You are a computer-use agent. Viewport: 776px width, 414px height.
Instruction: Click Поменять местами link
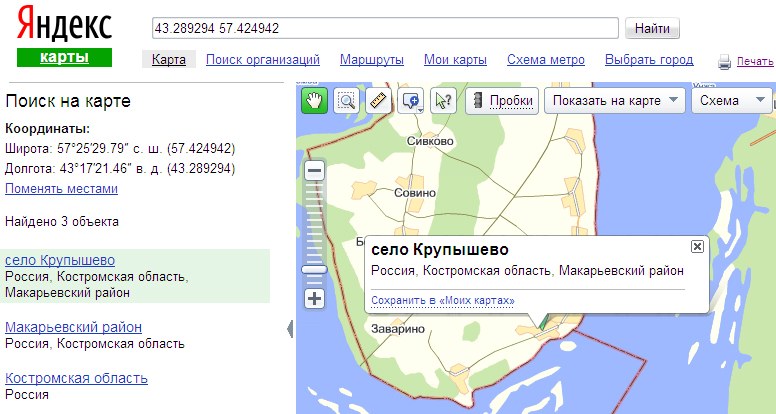click(x=61, y=188)
